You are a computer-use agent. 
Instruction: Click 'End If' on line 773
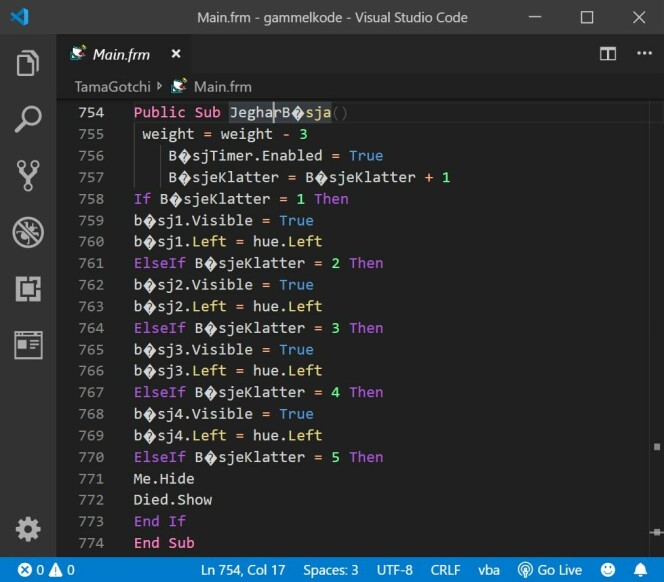[159, 522]
